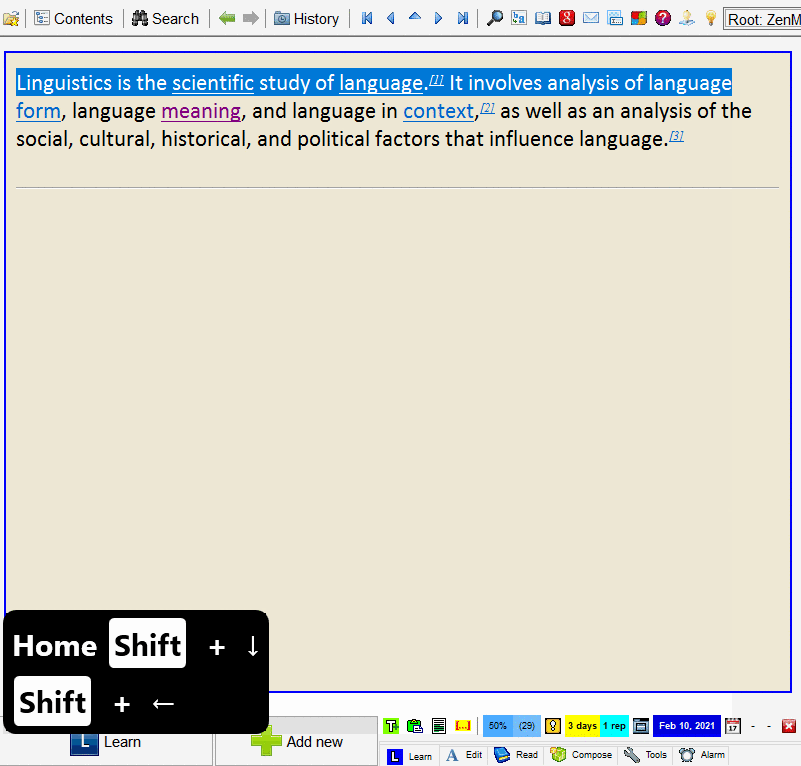Open the Contents window
This screenshot has width=801, height=766.
click(73, 18)
